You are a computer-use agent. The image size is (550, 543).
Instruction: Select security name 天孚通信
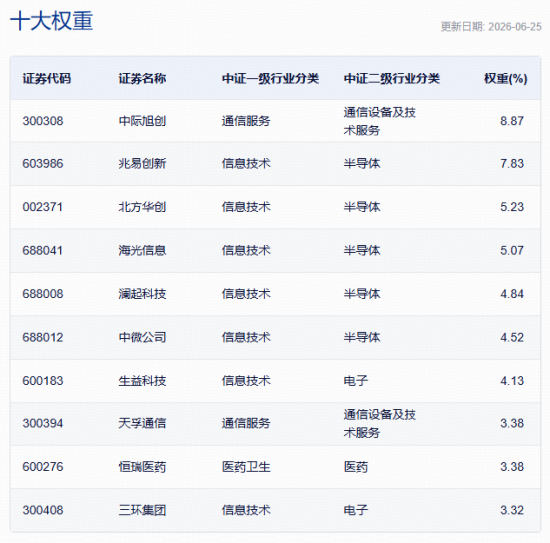(142, 423)
